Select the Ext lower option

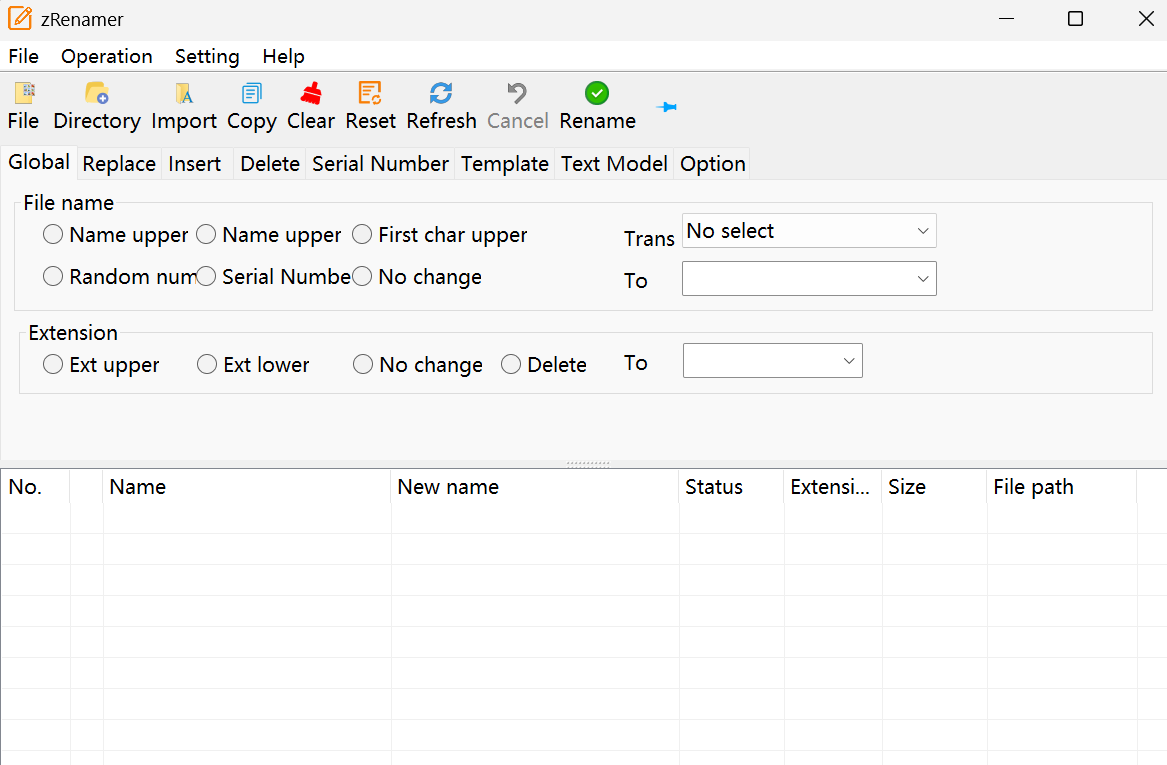point(207,364)
